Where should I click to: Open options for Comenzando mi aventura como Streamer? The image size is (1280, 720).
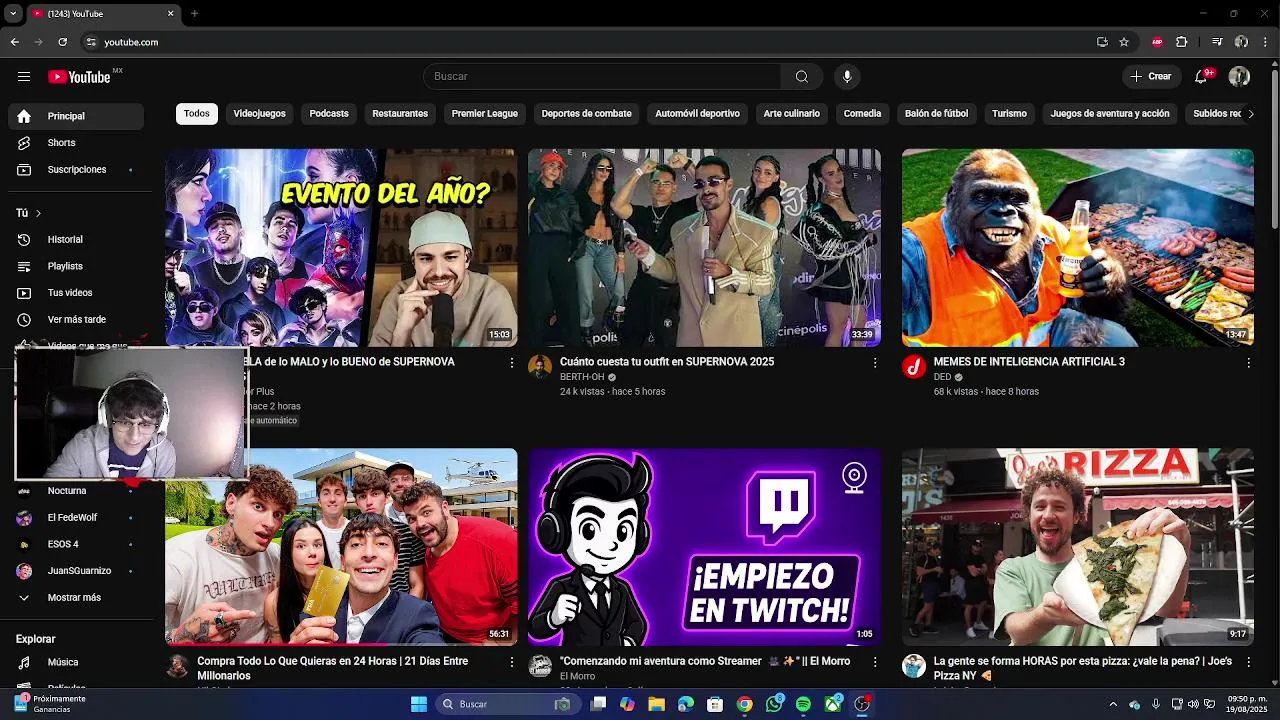pyautogui.click(x=875, y=662)
